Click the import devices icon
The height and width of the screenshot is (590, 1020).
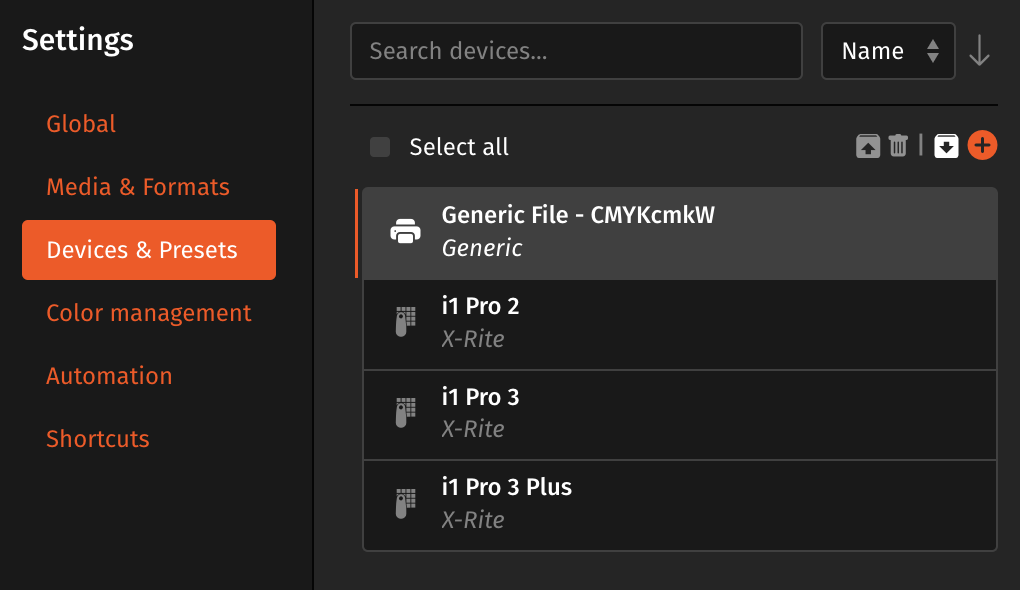[x=946, y=145]
